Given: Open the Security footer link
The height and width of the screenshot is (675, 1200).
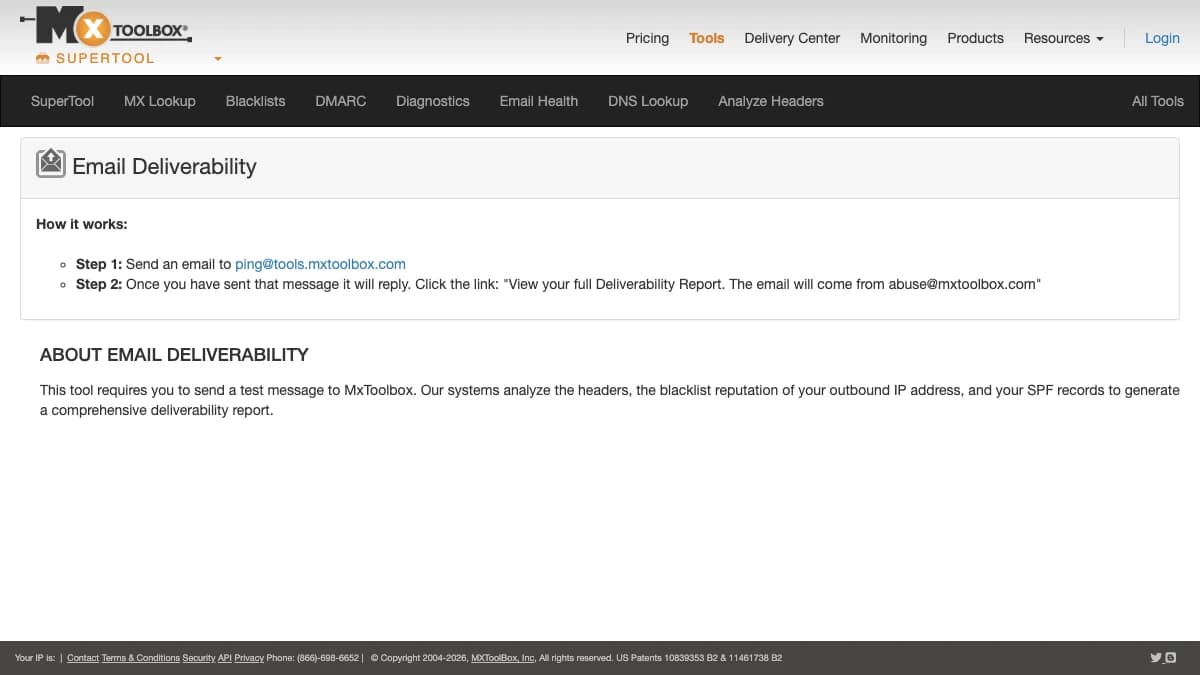Looking at the screenshot, I should pyautogui.click(x=199, y=658).
